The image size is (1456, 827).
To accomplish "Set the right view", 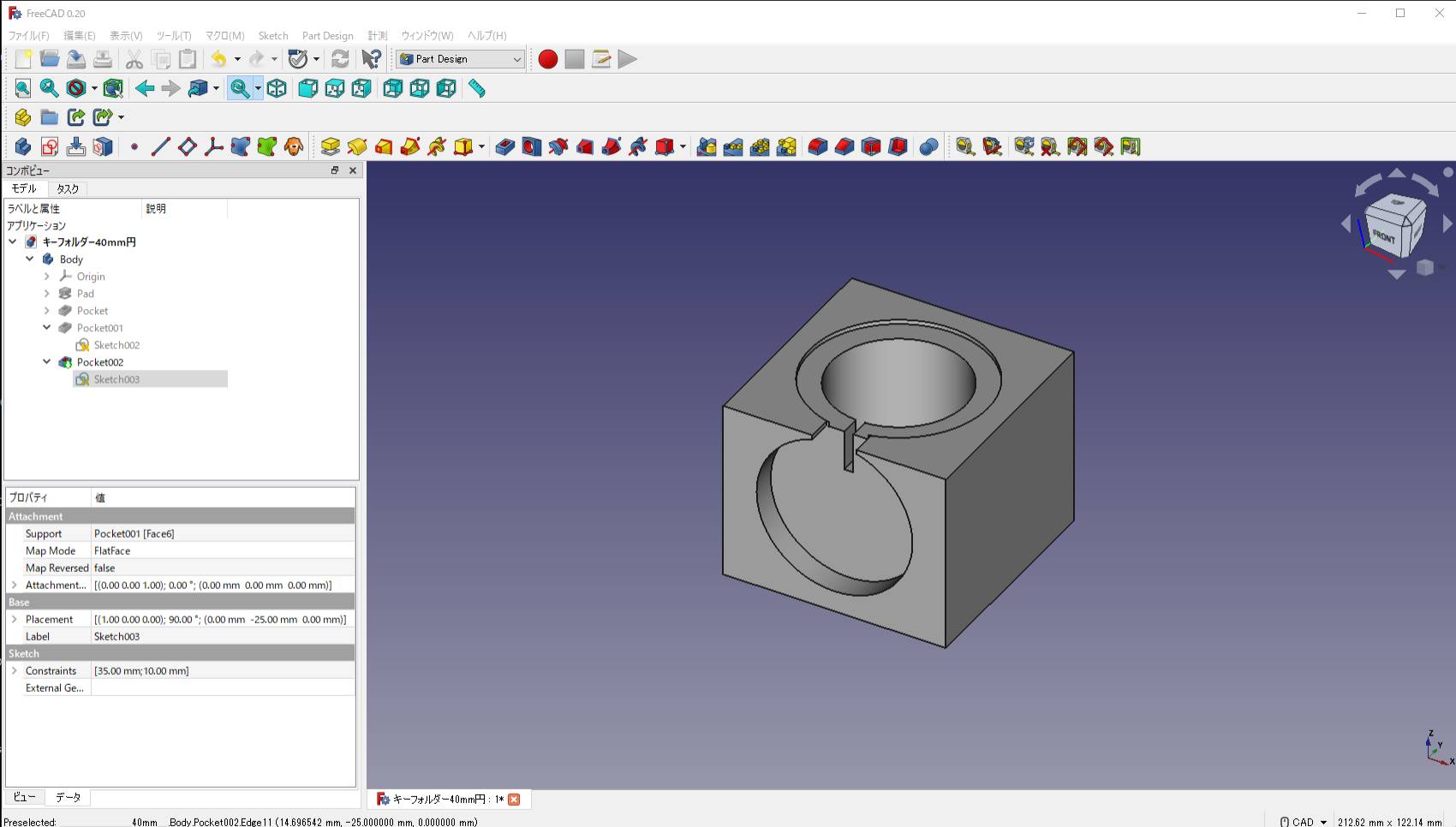I will tap(361, 88).
